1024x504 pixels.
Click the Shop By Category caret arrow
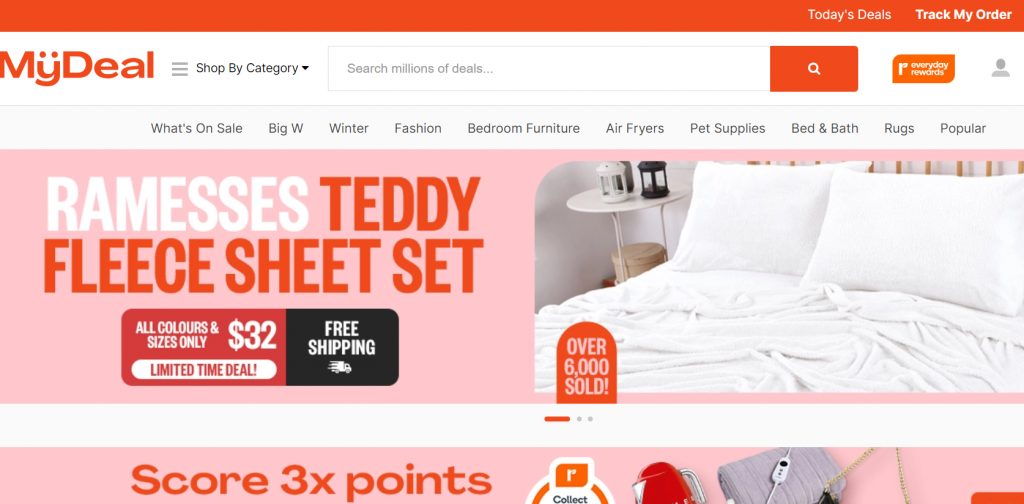pyautogui.click(x=305, y=68)
